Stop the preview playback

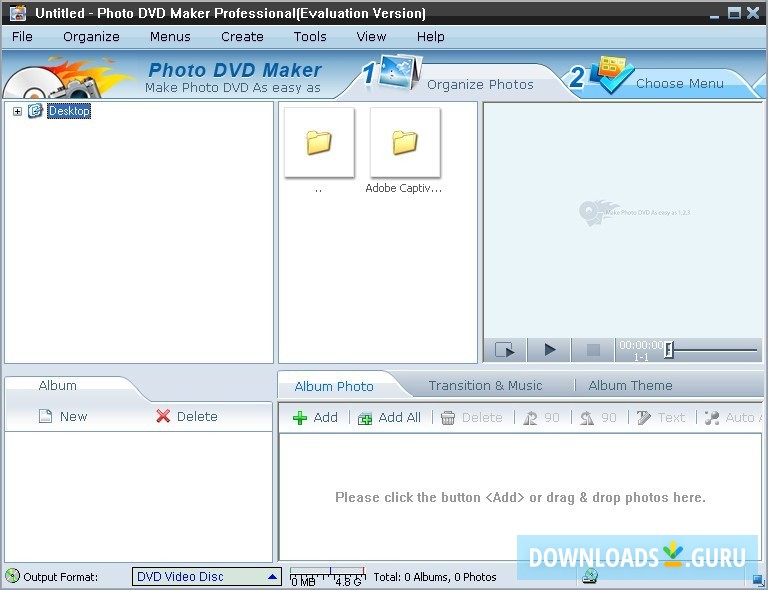[x=593, y=350]
